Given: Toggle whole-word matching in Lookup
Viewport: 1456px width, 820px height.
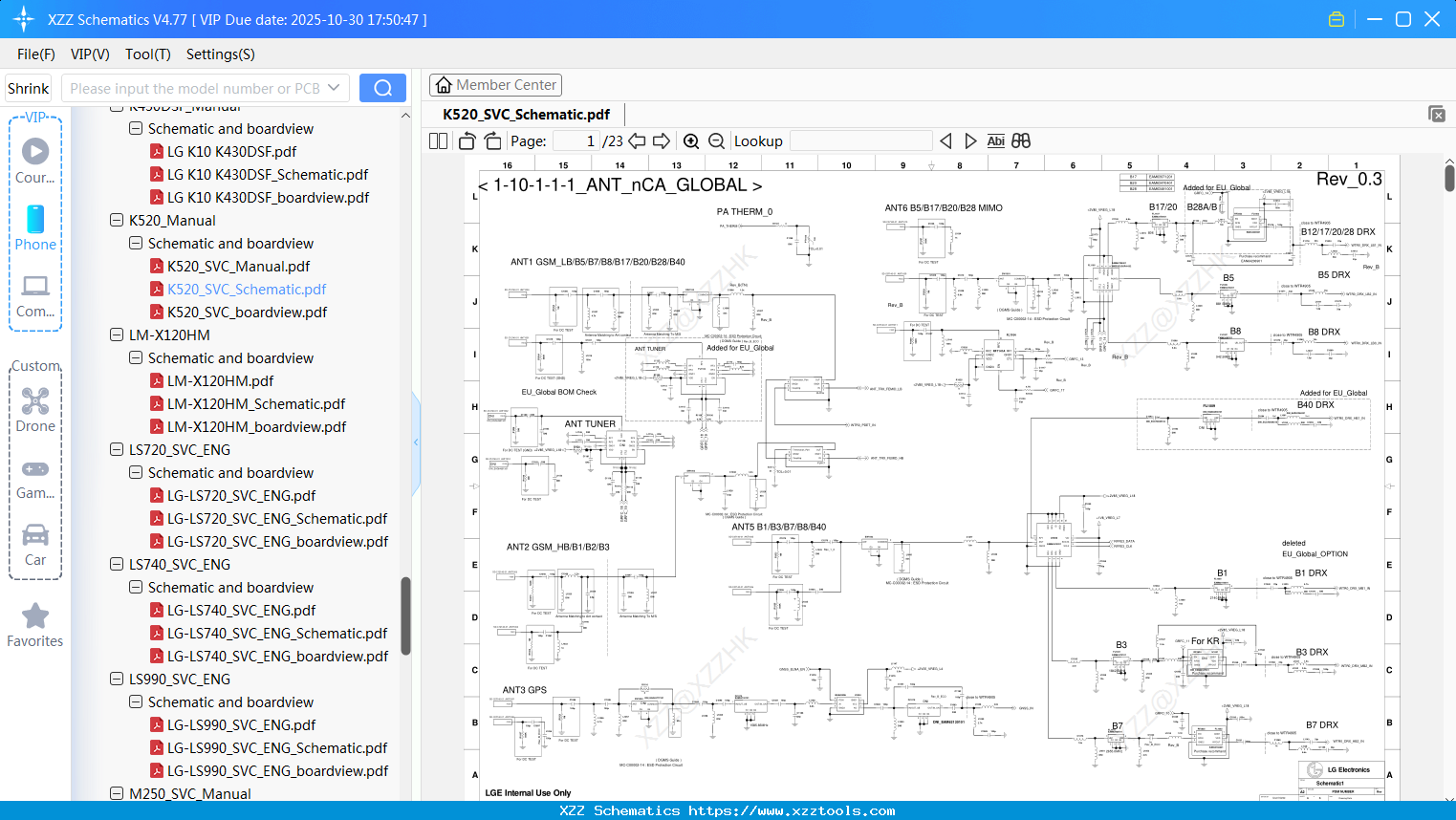Looking at the screenshot, I should coord(1019,140).
